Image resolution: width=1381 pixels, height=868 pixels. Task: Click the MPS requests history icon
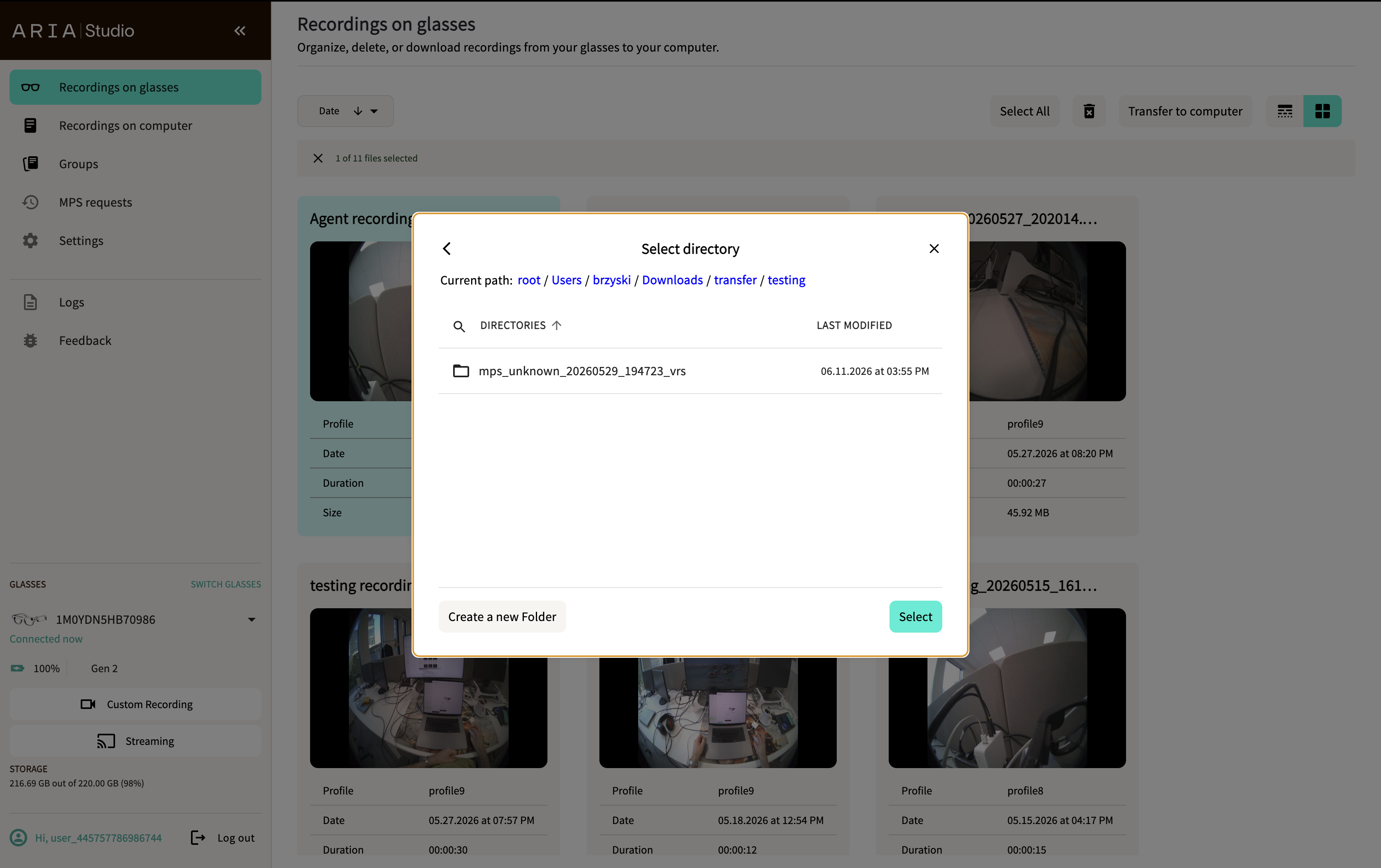pos(30,202)
